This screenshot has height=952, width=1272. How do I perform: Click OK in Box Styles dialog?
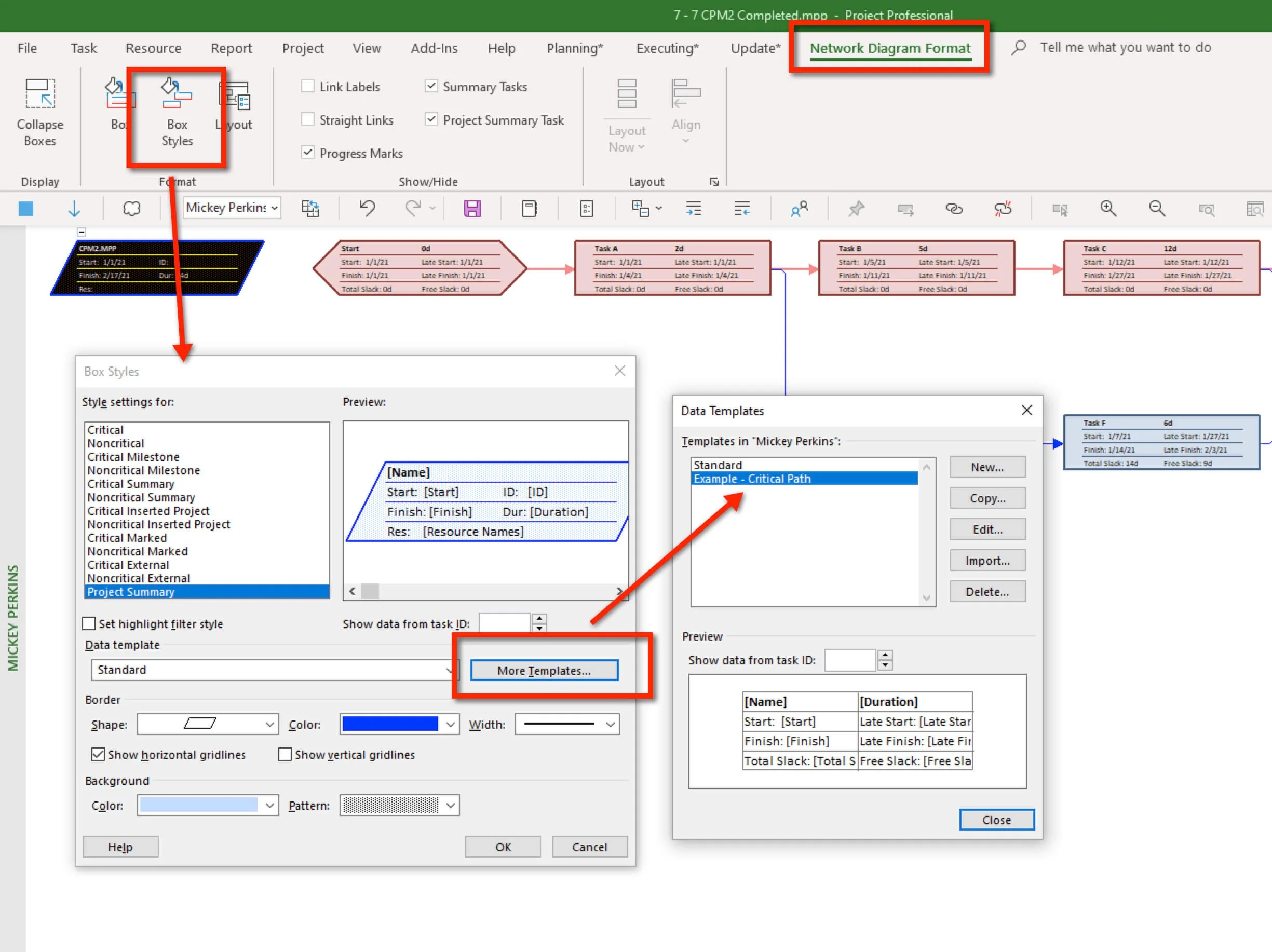coord(503,847)
